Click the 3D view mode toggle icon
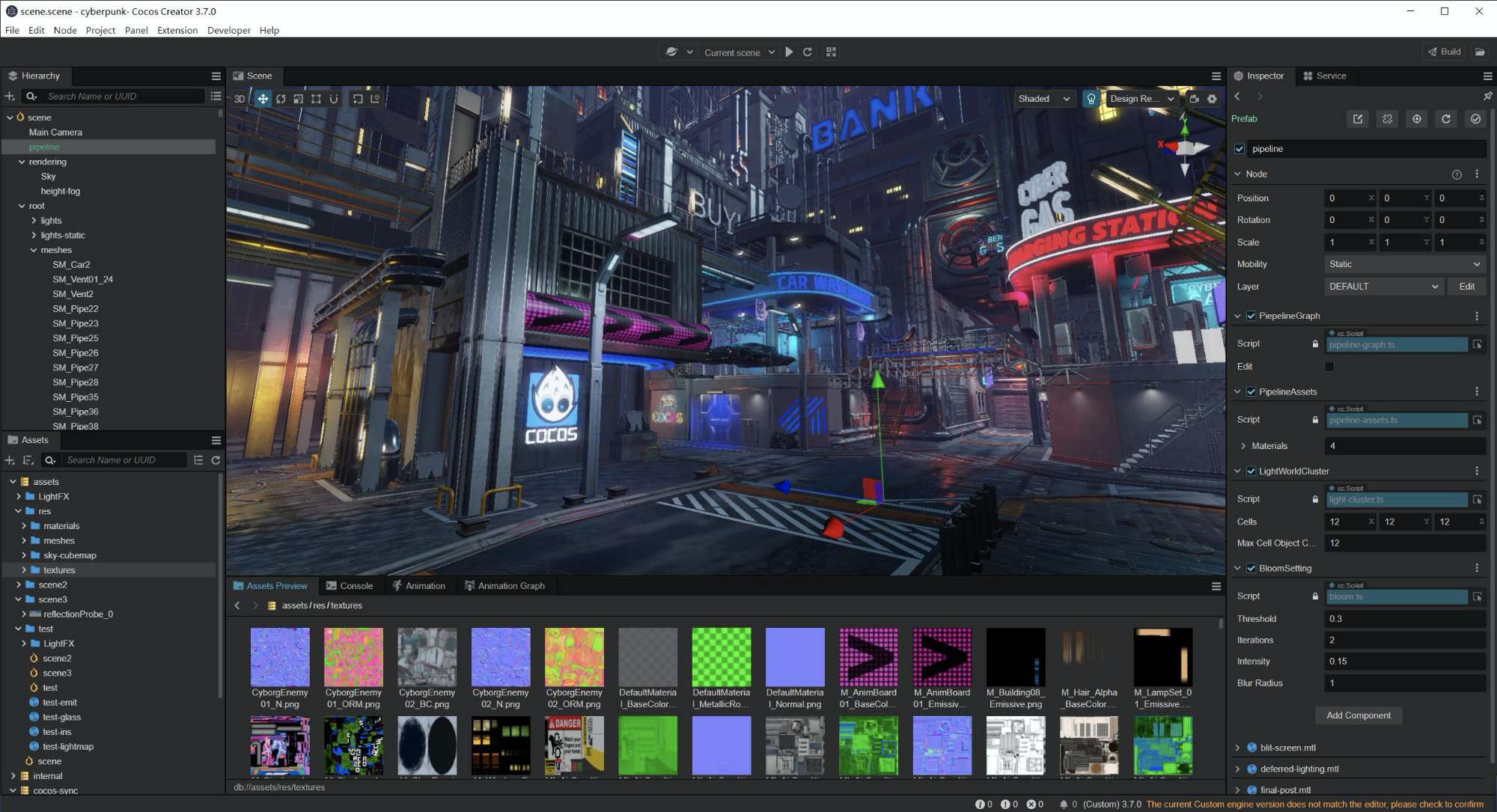 pos(239,98)
